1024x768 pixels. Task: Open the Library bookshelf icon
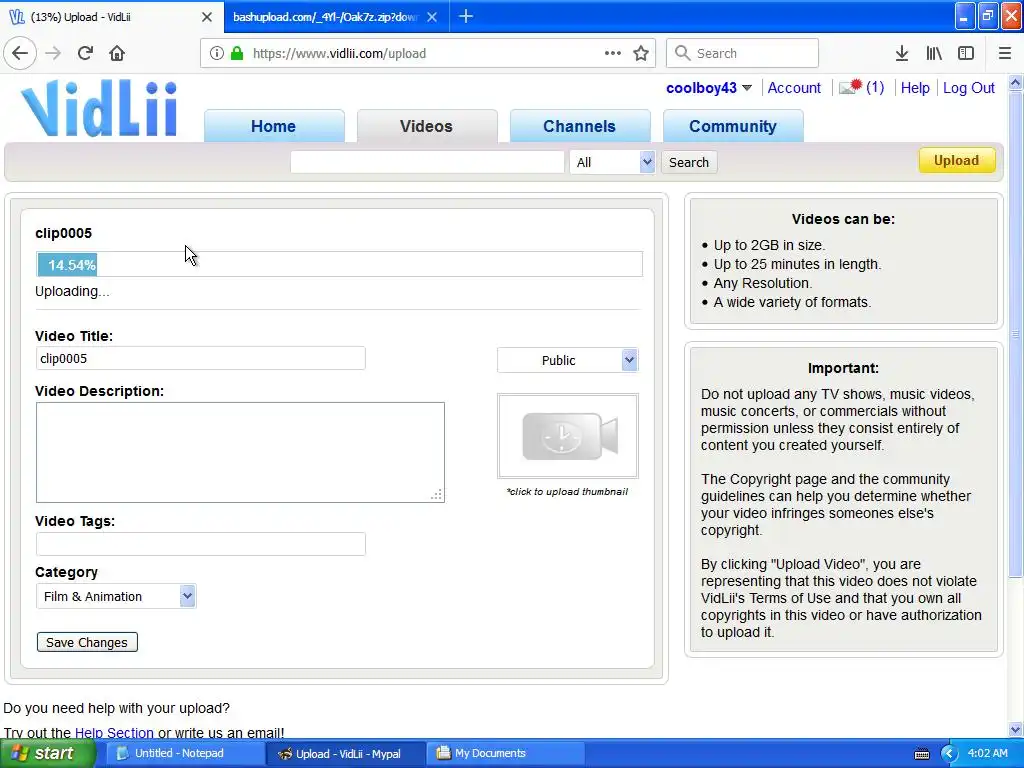click(x=934, y=53)
